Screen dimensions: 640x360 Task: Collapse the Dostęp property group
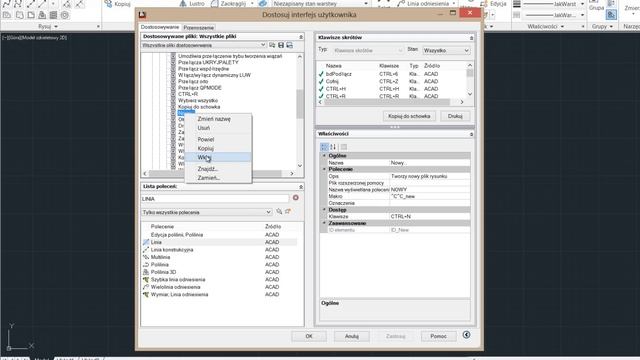324,209
